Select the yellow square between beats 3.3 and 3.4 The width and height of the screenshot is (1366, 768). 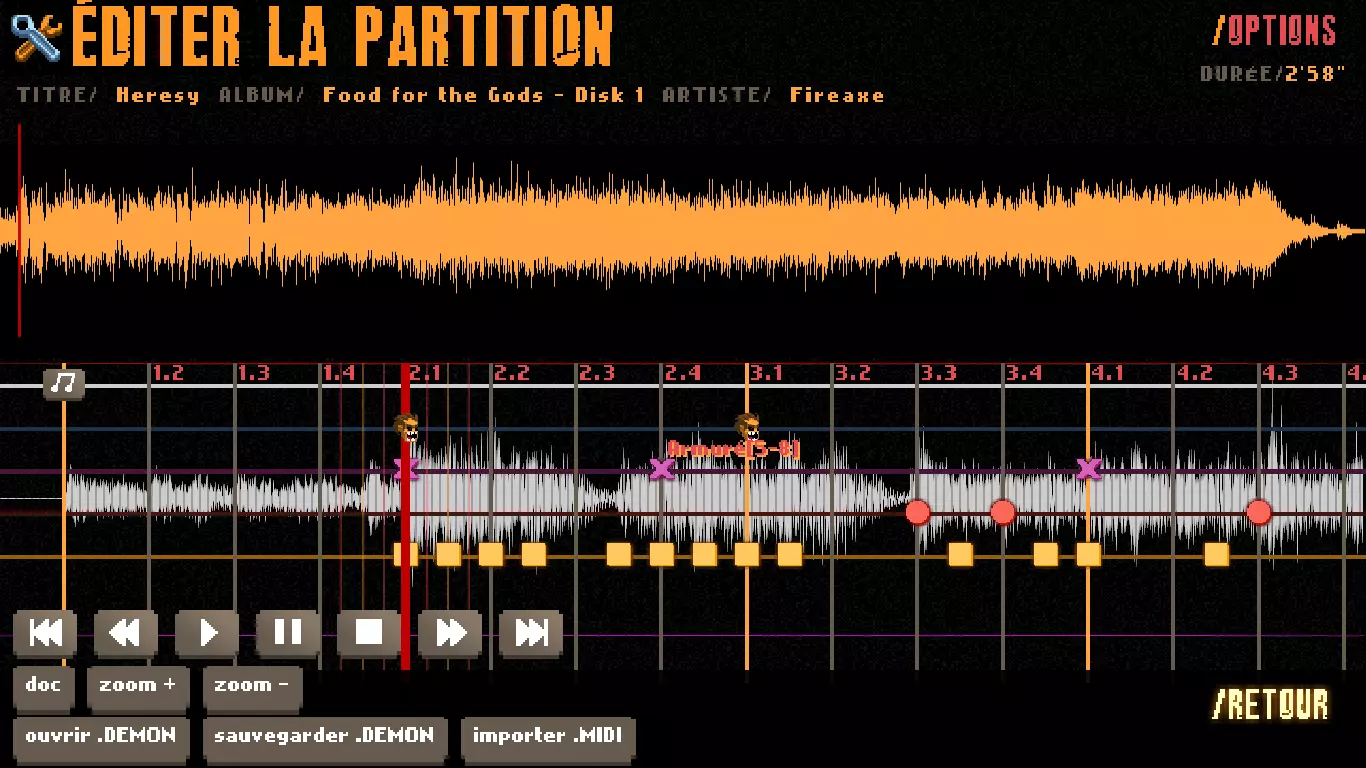point(961,554)
